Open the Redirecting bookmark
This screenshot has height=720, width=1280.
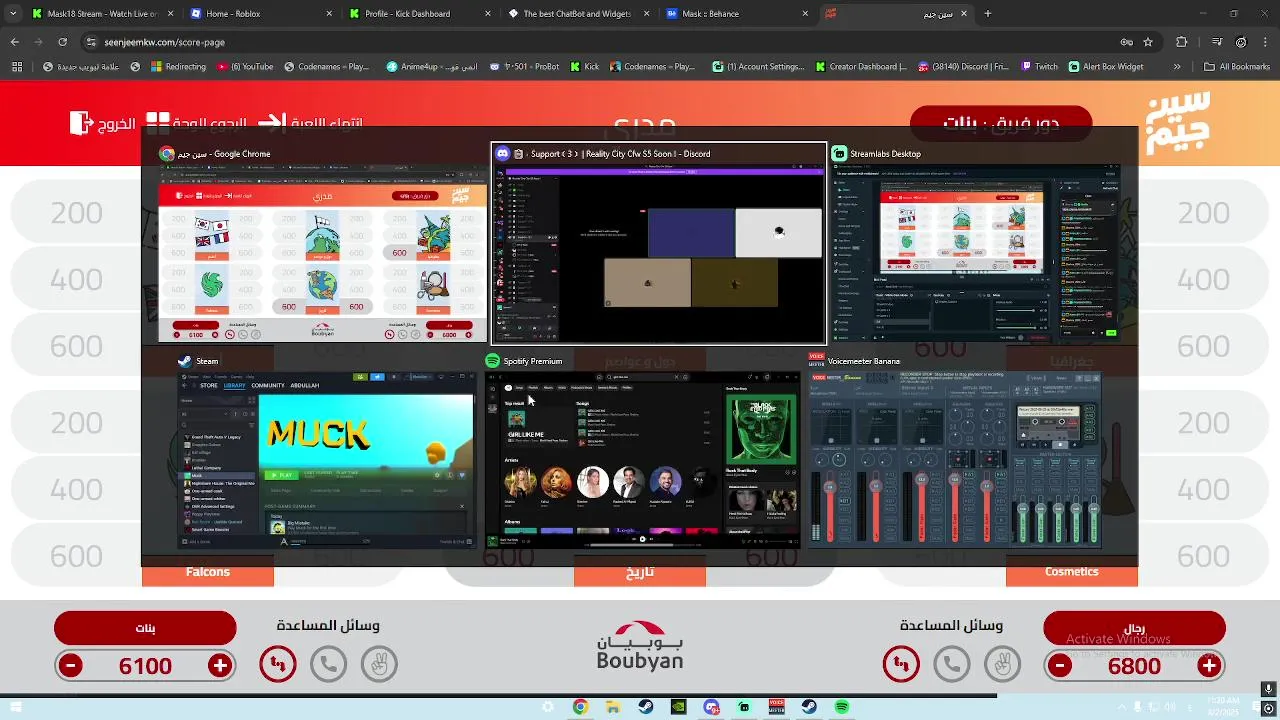click(178, 67)
